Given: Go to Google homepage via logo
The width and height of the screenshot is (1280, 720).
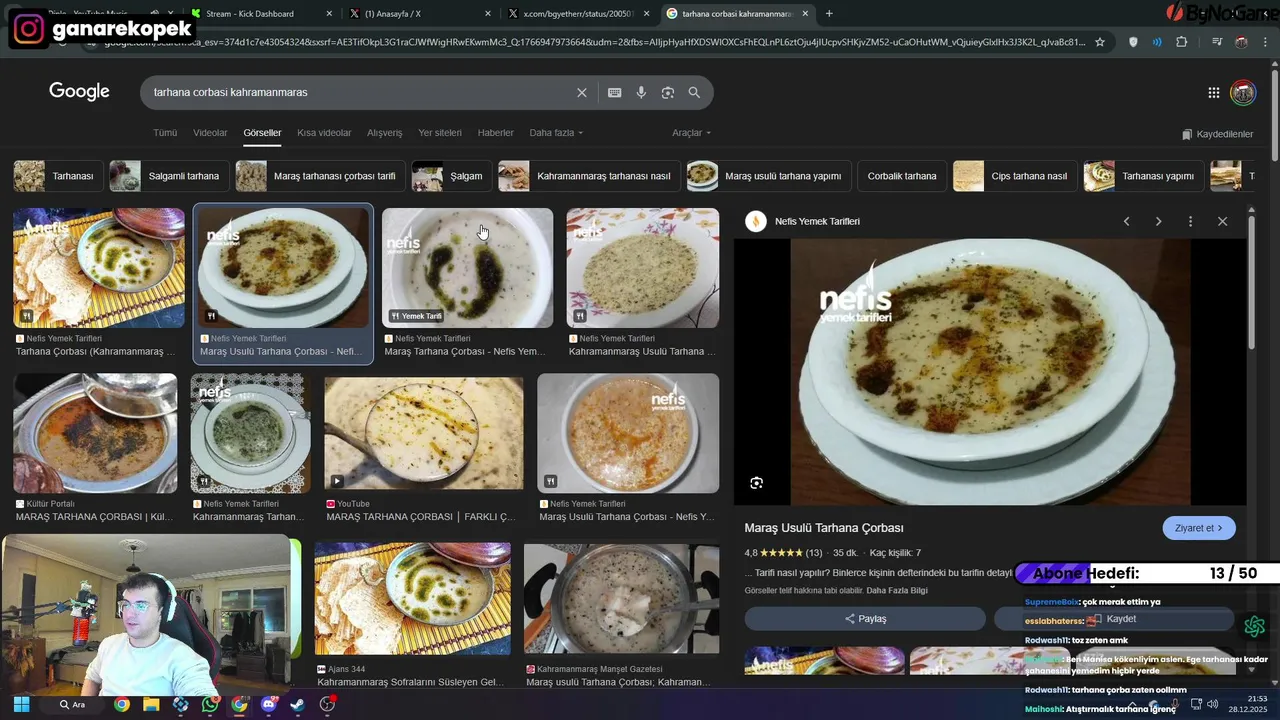Looking at the screenshot, I should point(79,92).
